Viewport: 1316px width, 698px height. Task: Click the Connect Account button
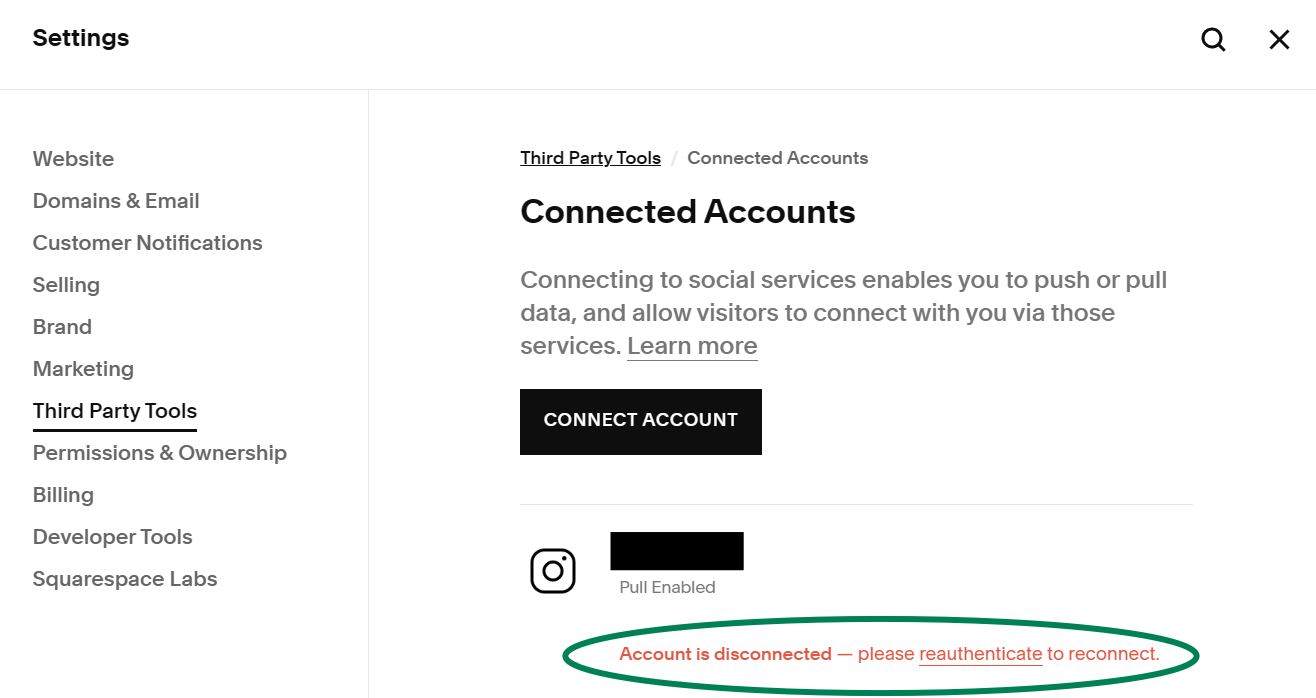point(641,422)
